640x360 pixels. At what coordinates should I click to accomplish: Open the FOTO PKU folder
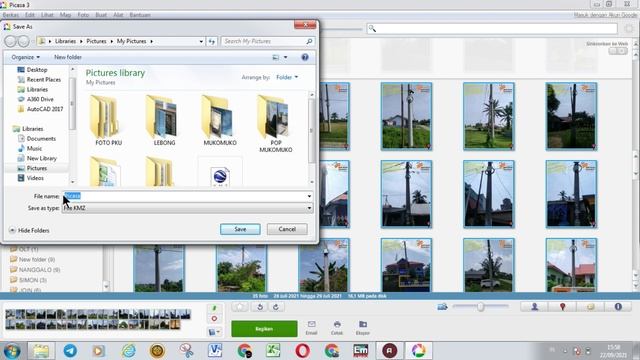pyautogui.click(x=109, y=121)
